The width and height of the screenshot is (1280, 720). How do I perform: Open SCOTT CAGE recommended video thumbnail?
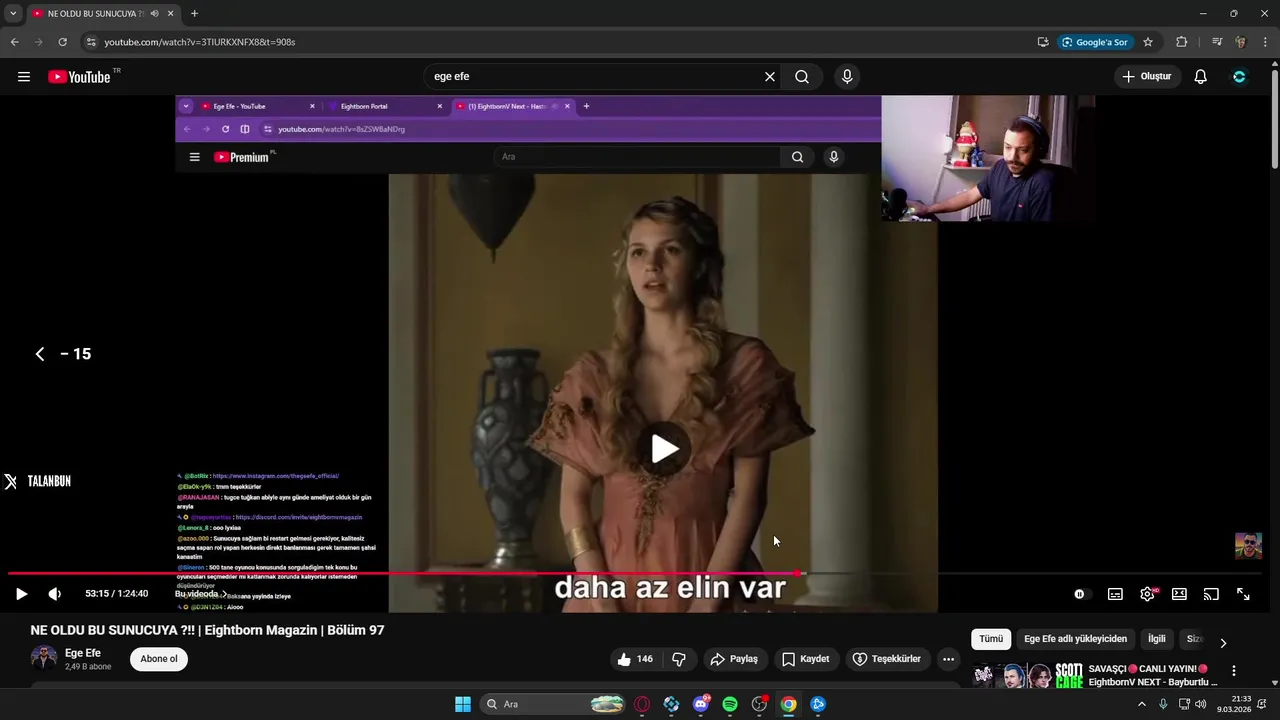pyautogui.click(x=1027, y=676)
